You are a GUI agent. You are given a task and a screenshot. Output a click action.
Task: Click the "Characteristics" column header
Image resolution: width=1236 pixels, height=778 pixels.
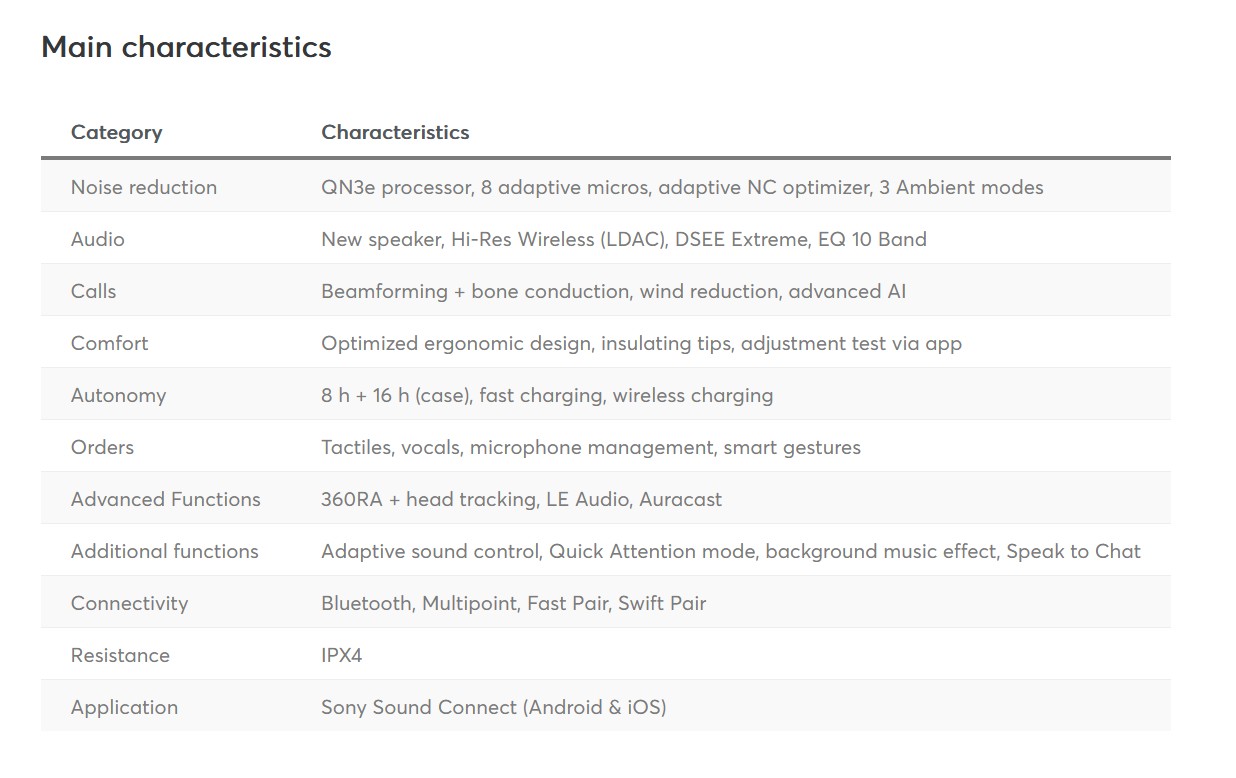coord(395,132)
